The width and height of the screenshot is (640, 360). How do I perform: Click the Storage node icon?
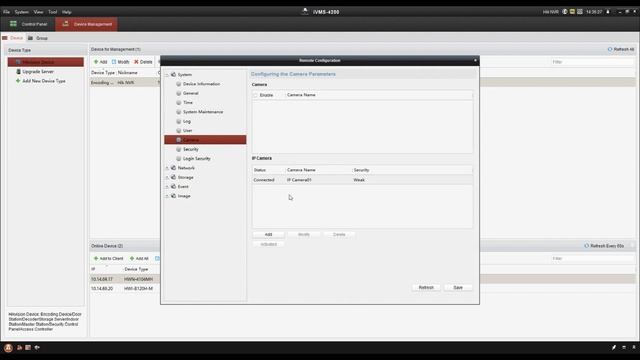click(173, 177)
